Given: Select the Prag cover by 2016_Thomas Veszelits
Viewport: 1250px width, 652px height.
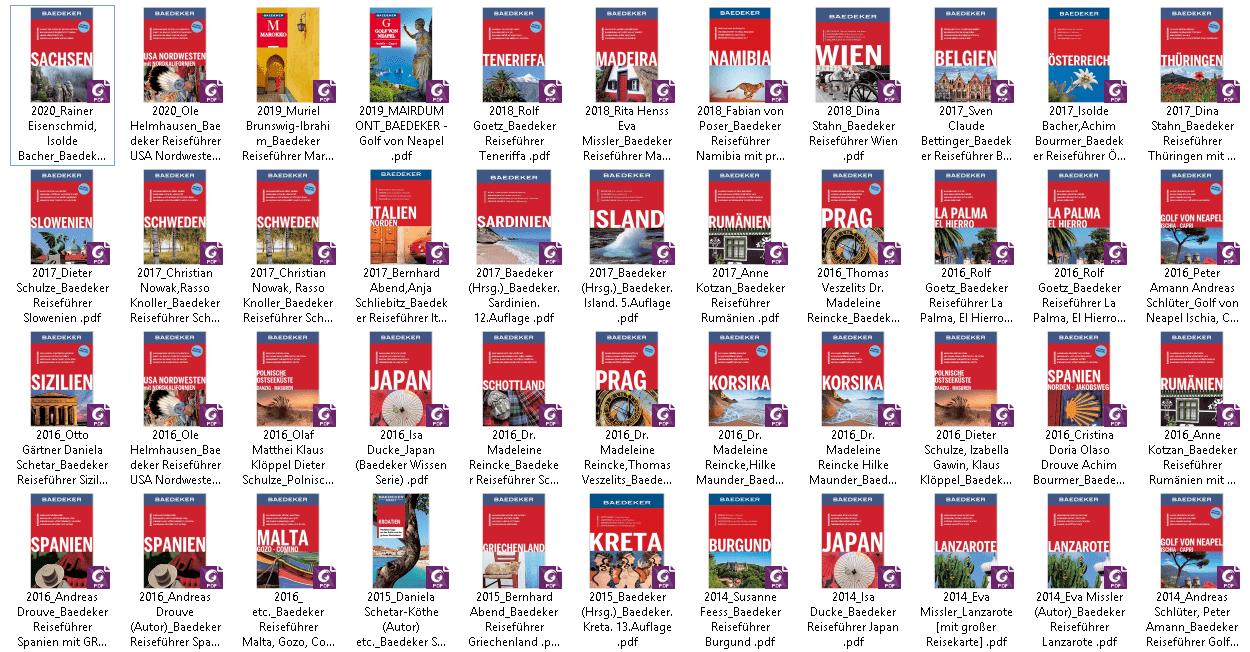Looking at the screenshot, I should pos(854,216).
